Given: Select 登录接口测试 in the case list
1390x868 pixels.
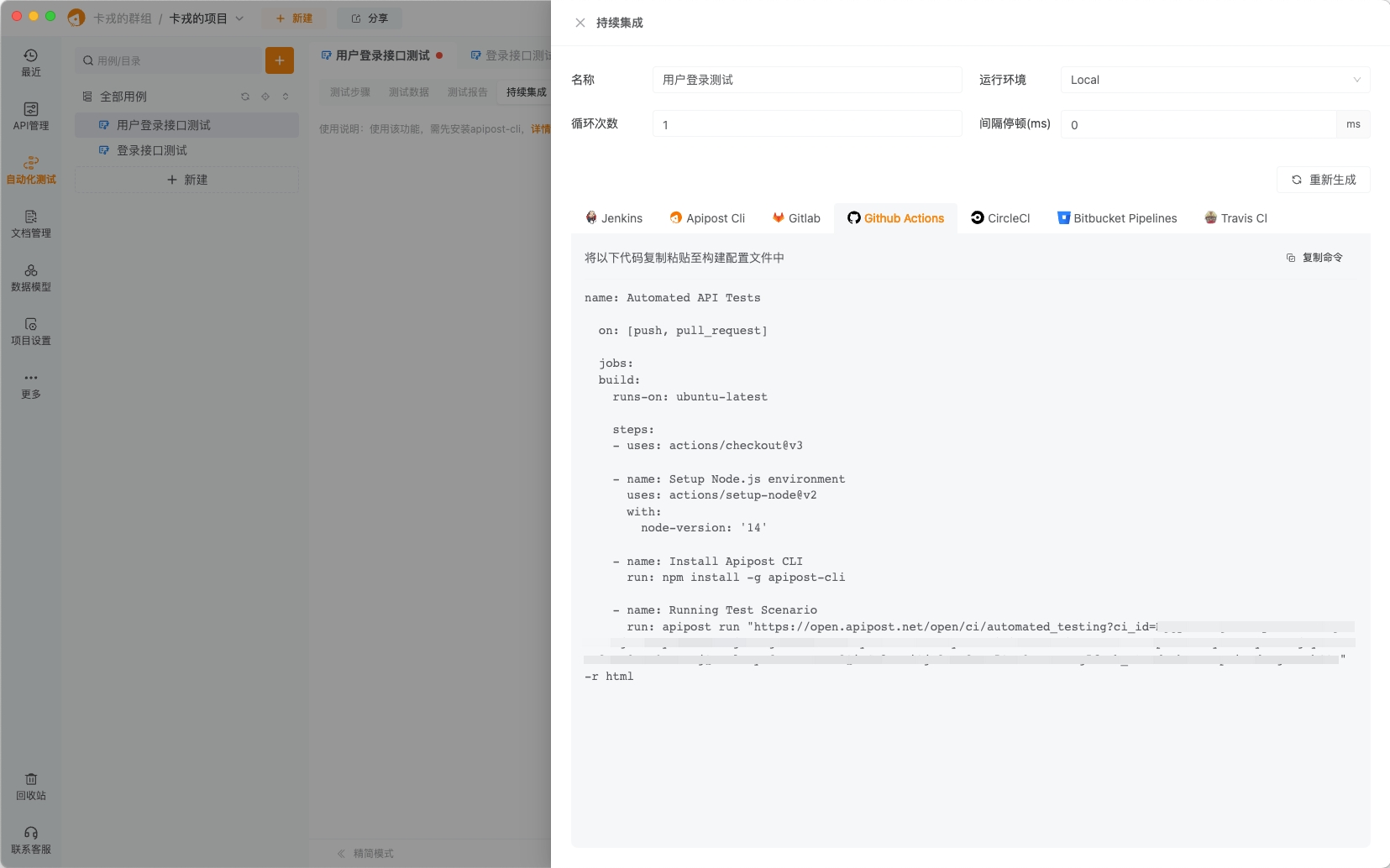Looking at the screenshot, I should point(186,150).
